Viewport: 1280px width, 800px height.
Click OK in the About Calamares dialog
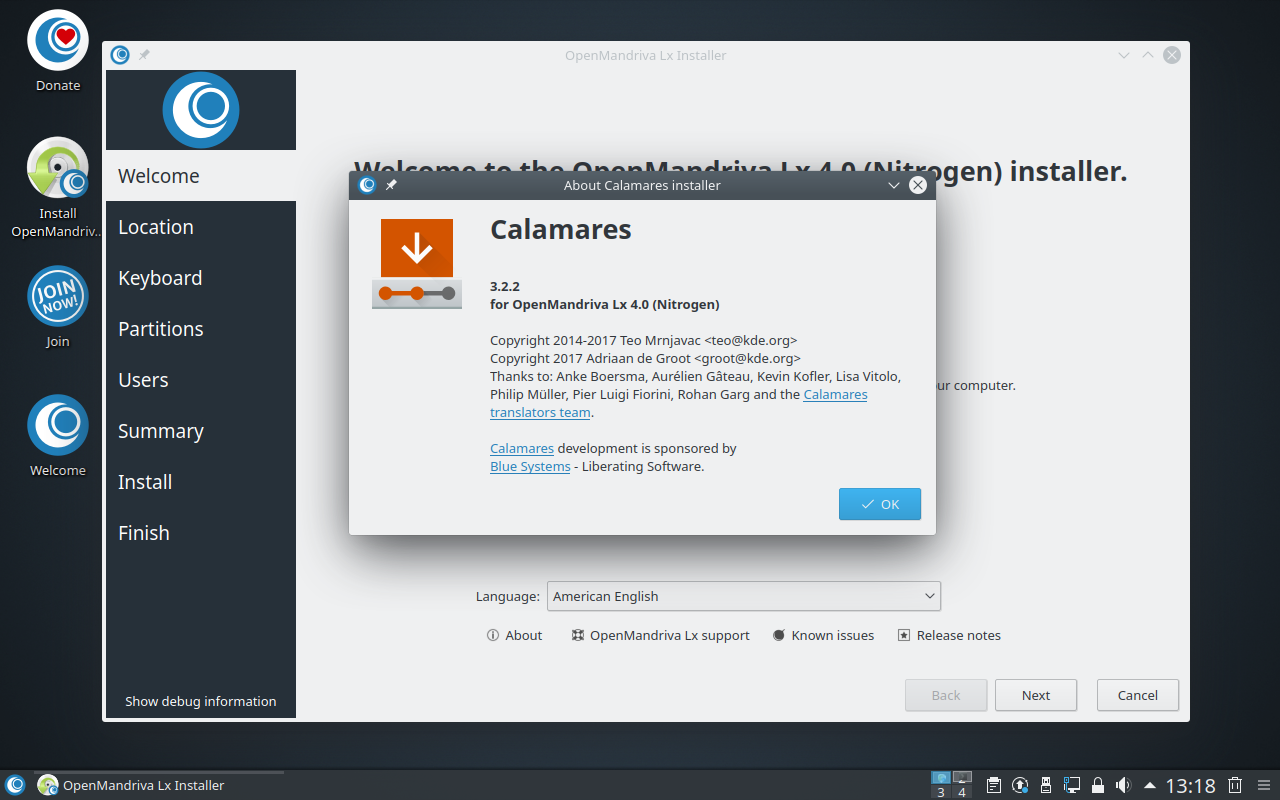(x=879, y=504)
